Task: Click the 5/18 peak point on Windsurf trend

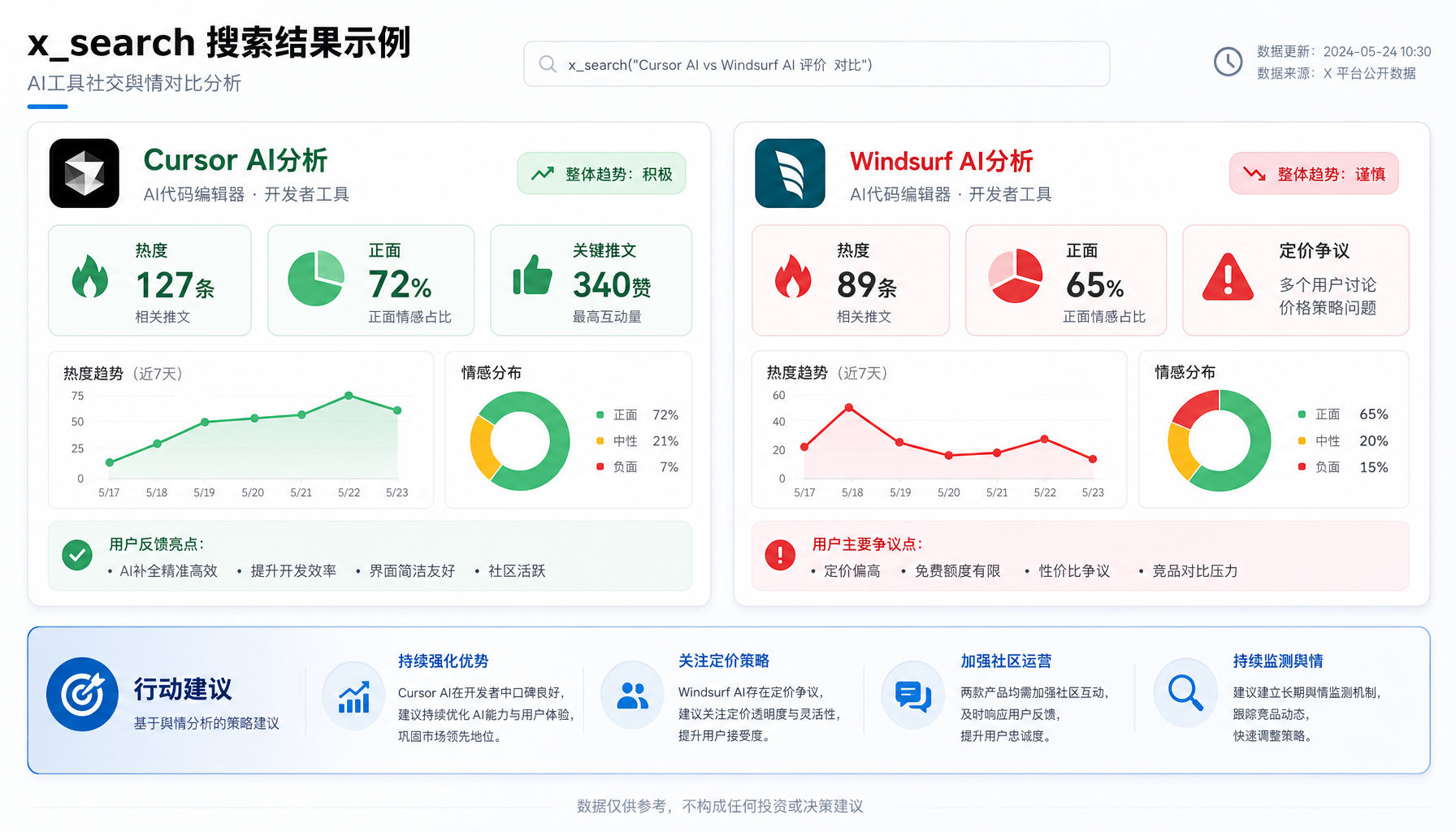Action: tap(849, 407)
